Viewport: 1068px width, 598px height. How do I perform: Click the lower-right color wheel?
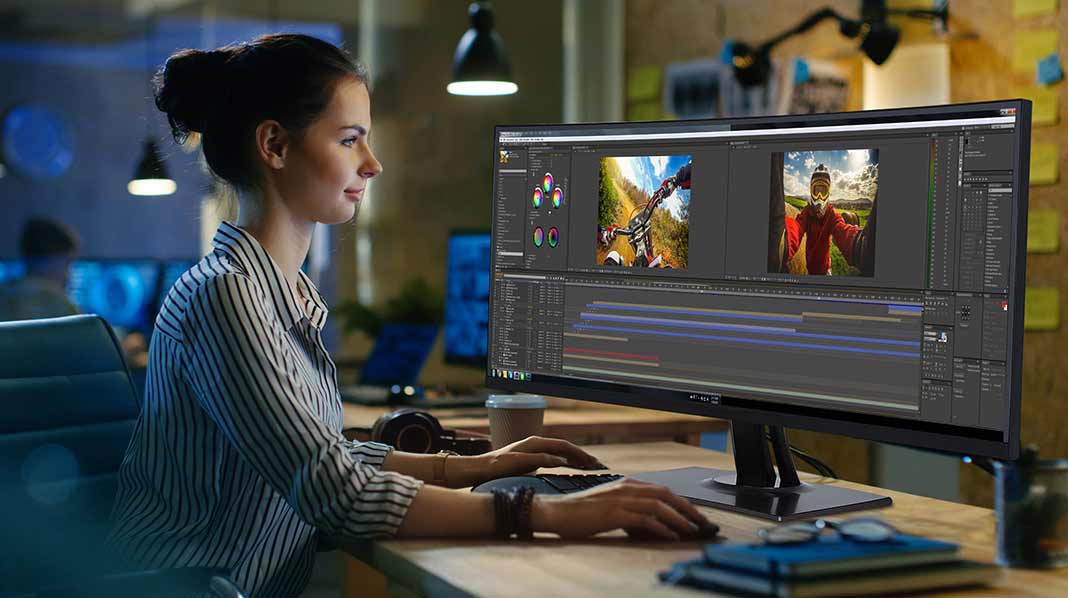553,237
